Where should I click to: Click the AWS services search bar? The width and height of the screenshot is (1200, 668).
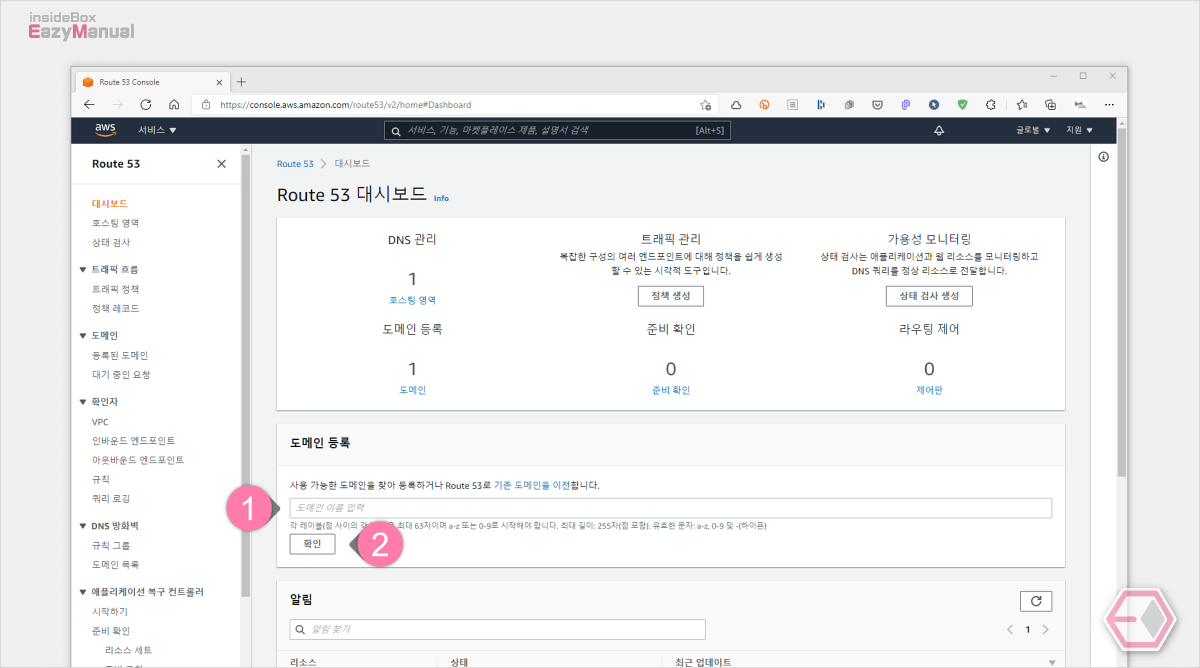coord(558,131)
